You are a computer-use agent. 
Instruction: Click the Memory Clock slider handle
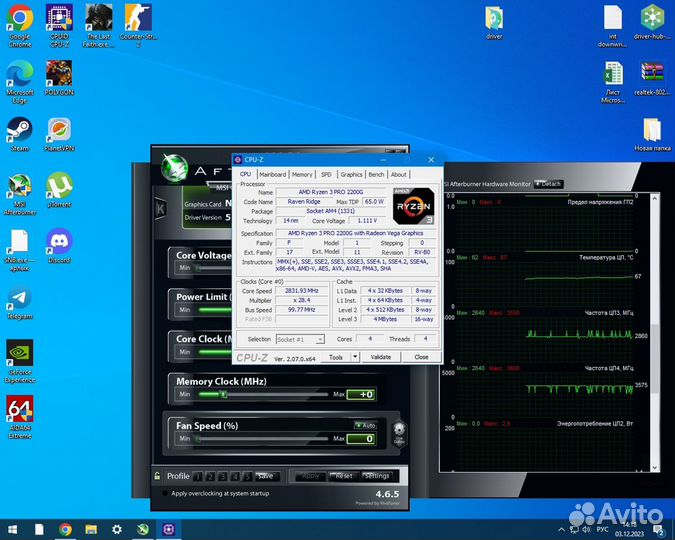click(223, 394)
